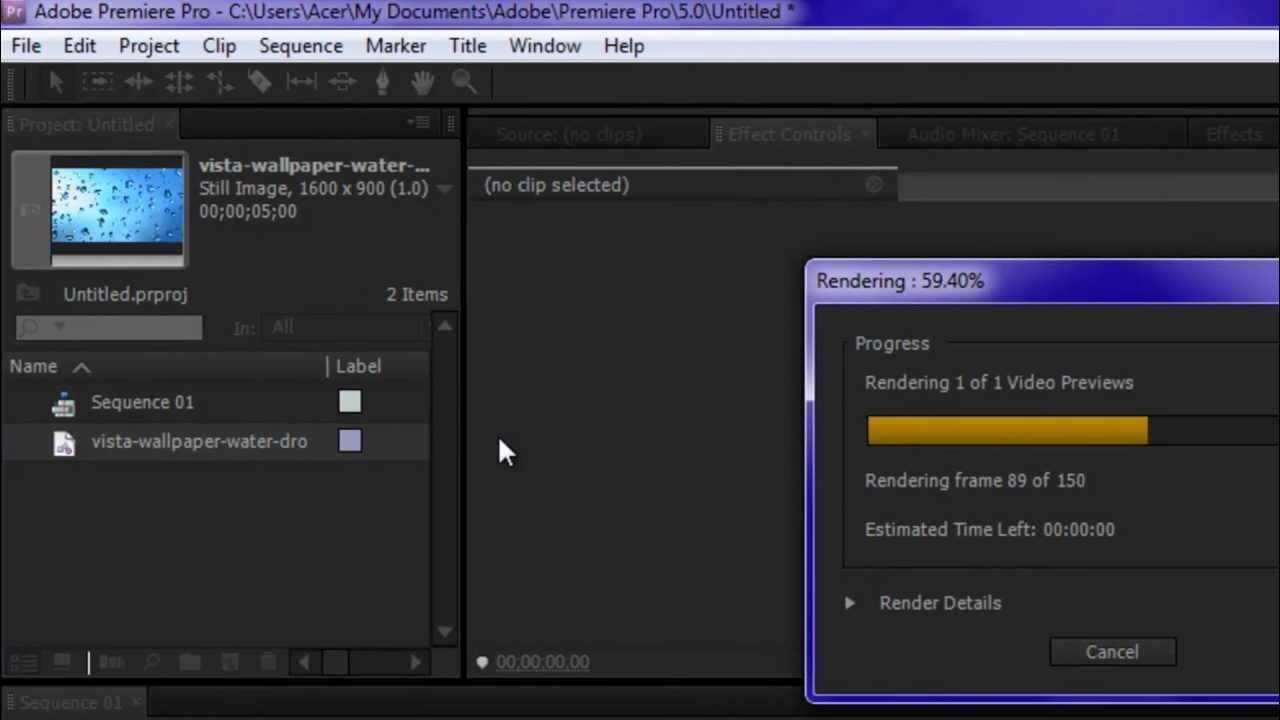Open the Clip menu
Image resolution: width=1280 pixels, height=720 pixels.
coord(219,46)
